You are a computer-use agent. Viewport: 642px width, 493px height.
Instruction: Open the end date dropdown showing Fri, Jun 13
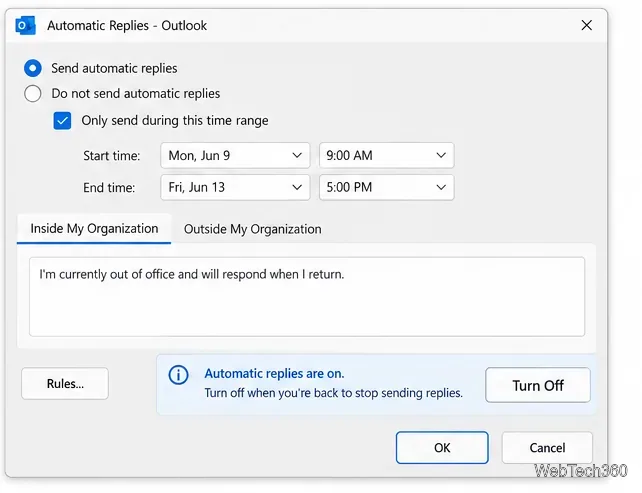(235, 188)
